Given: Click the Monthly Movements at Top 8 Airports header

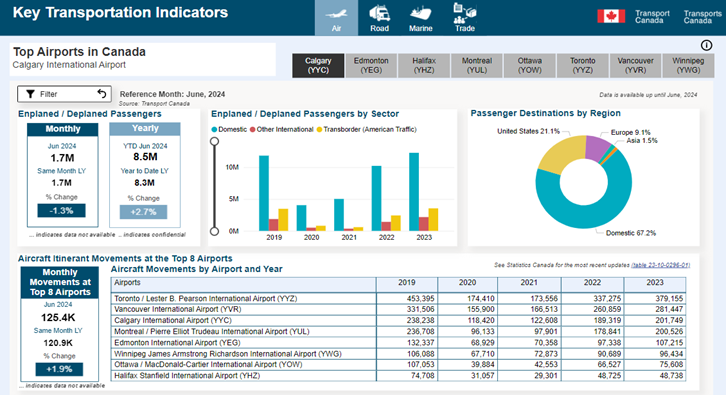Looking at the screenshot, I should point(60,282).
